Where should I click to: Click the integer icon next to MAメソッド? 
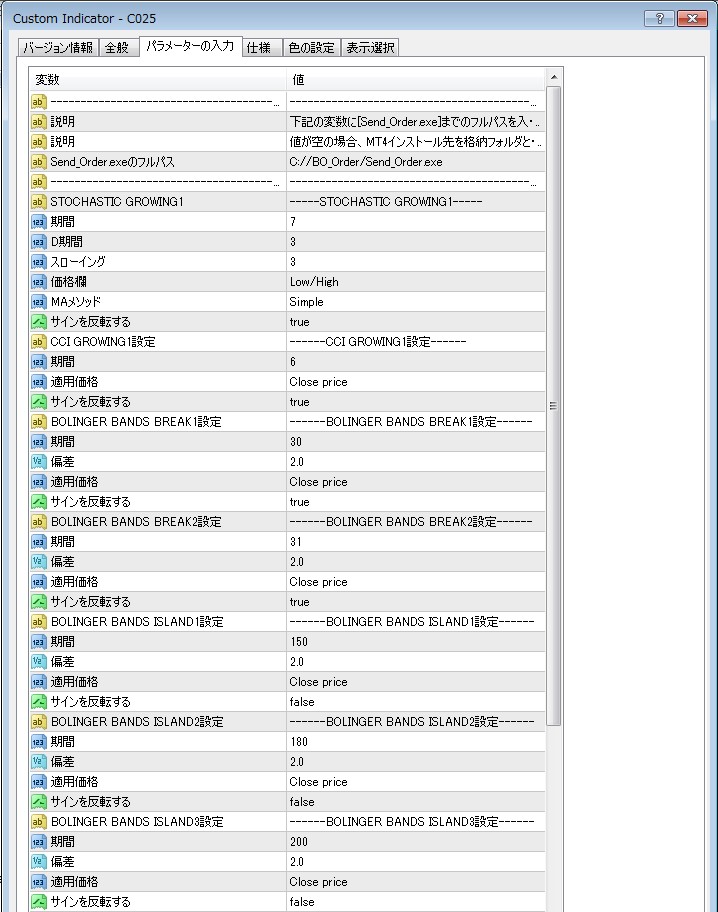38,302
